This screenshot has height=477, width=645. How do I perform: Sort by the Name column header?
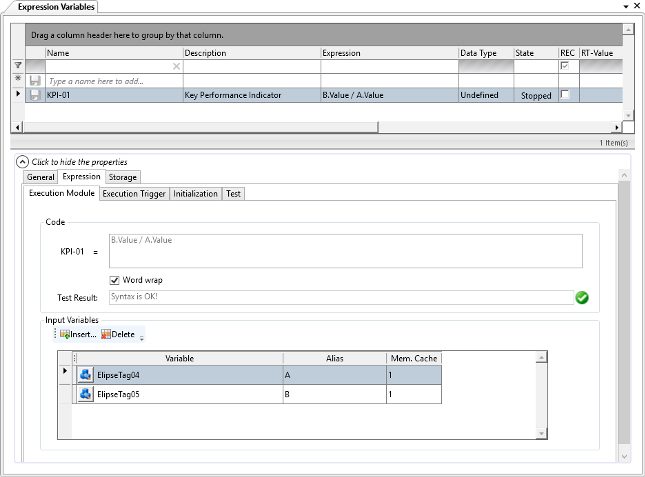coord(114,53)
